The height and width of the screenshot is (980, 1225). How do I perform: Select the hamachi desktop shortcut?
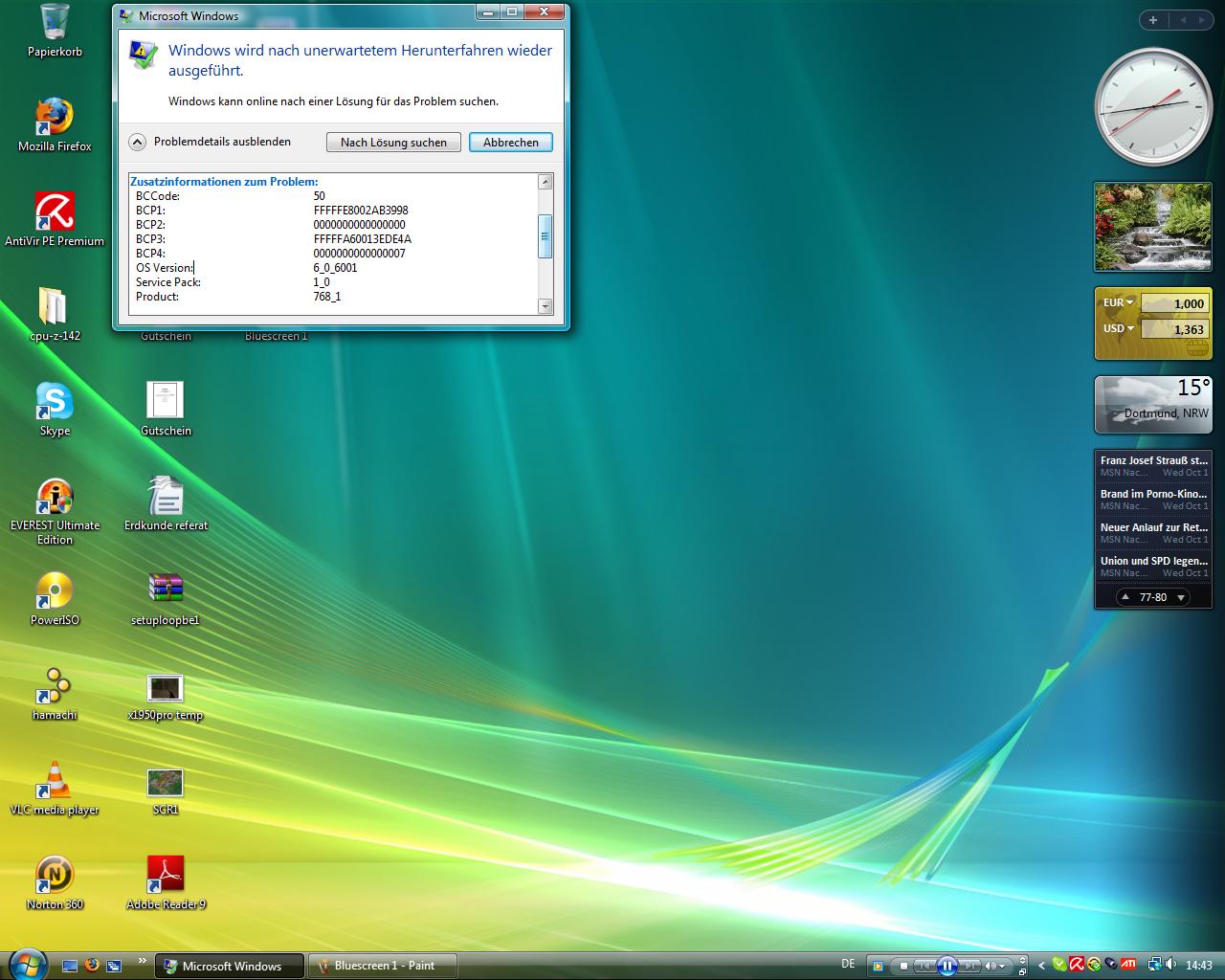55,693
